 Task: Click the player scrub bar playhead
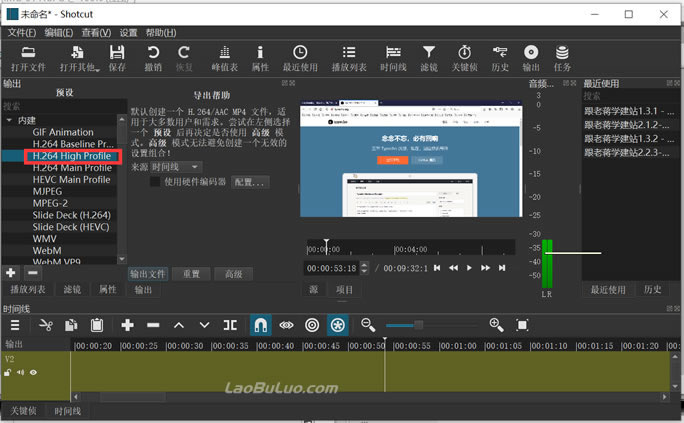326,246
